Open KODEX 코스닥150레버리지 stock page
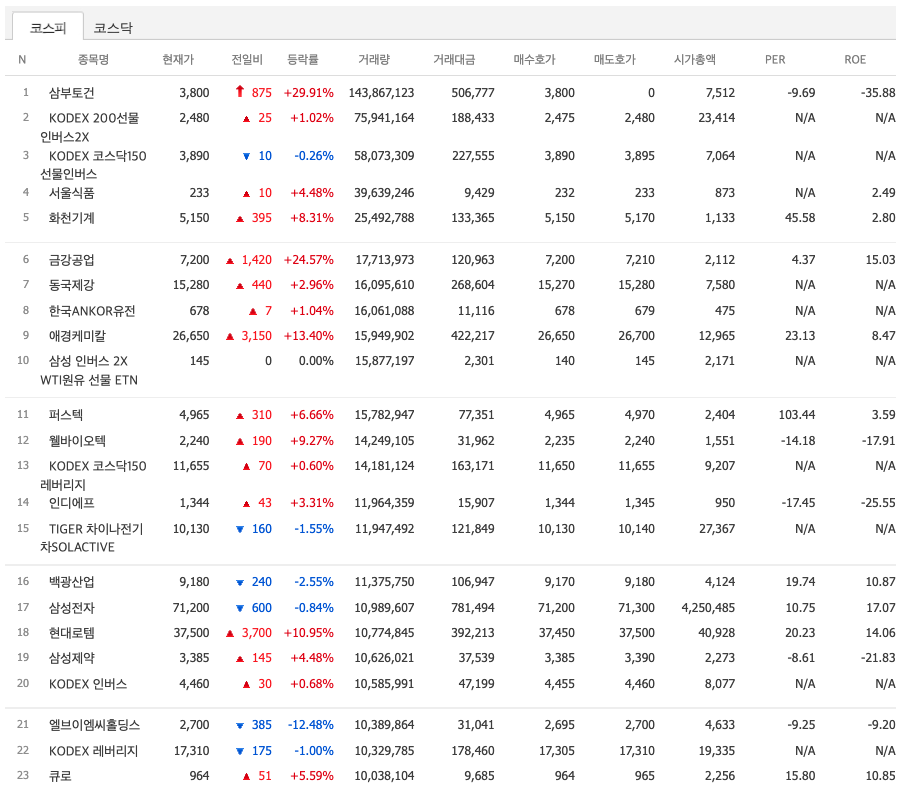The width and height of the screenshot is (910, 788). [93, 475]
